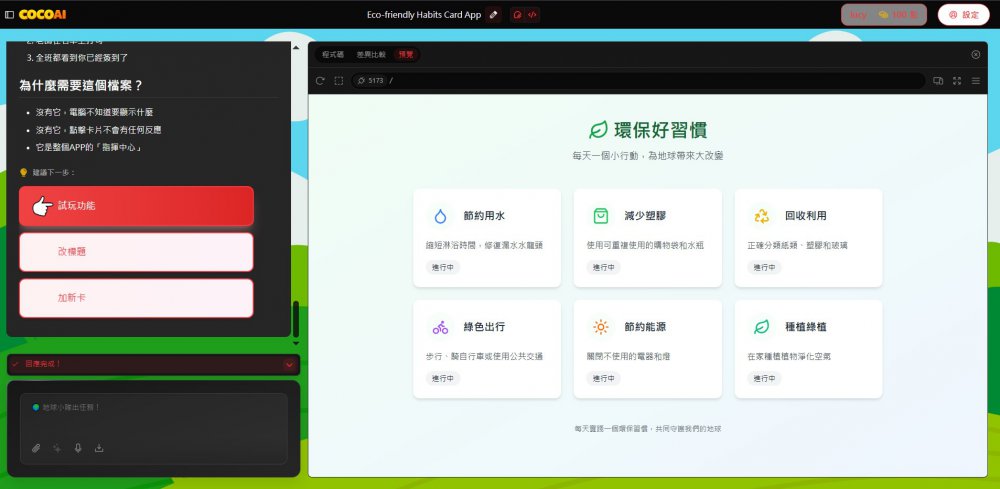Open fullscreen preview mode icon

[957, 81]
